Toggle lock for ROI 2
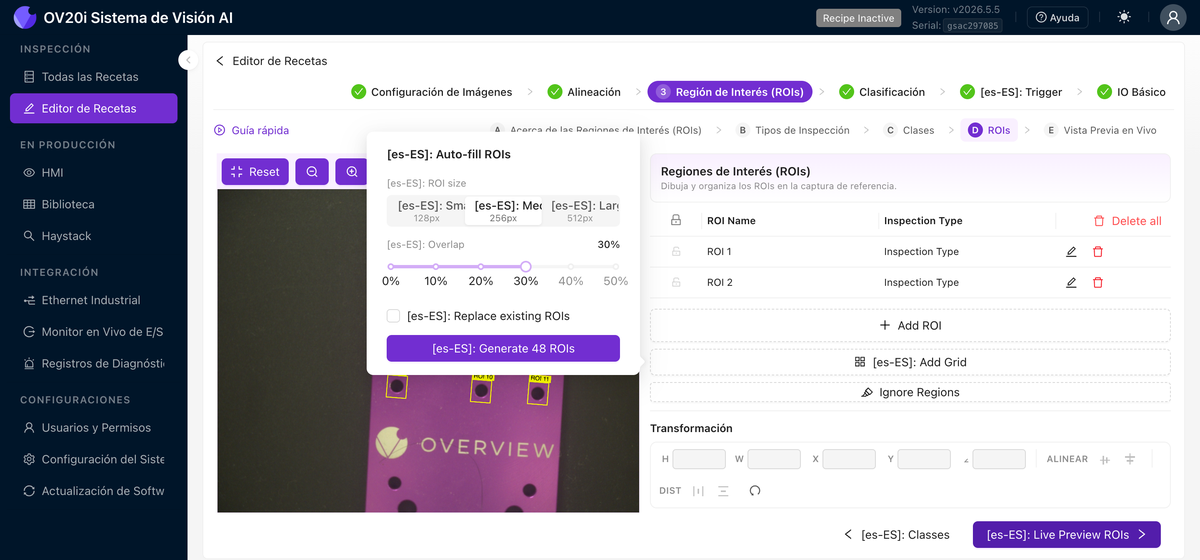Image resolution: width=1200 pixels, height=560 pixels. click(676, 282)
